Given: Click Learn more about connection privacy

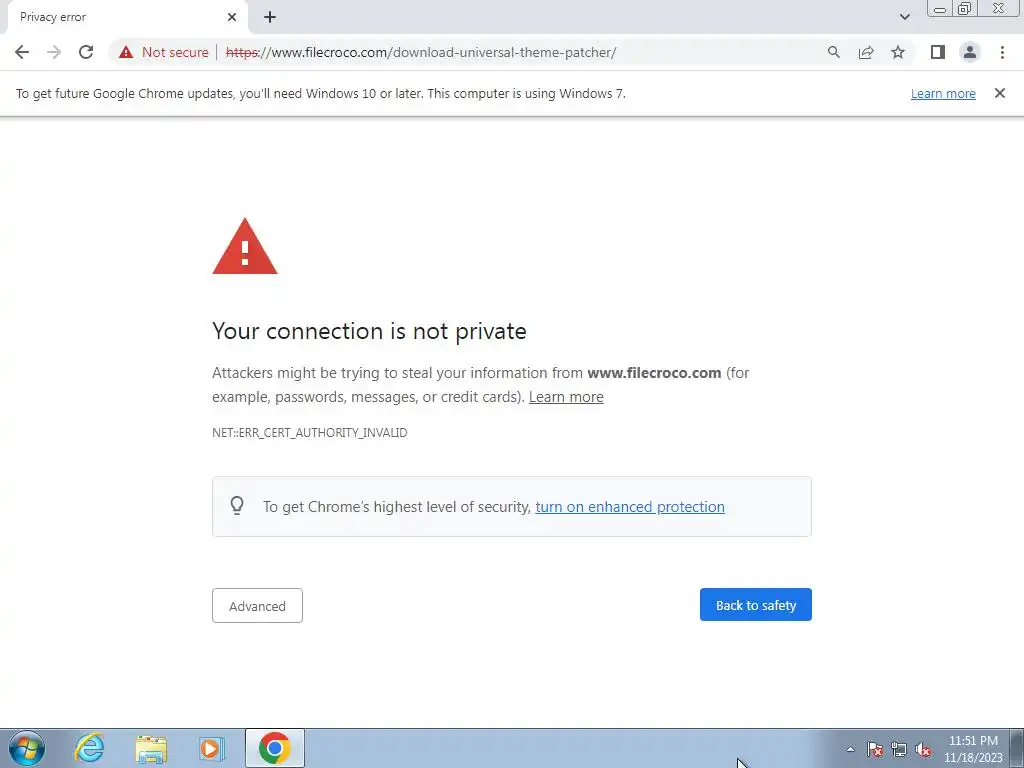Looking at the screenshot, I should point(566,397).
